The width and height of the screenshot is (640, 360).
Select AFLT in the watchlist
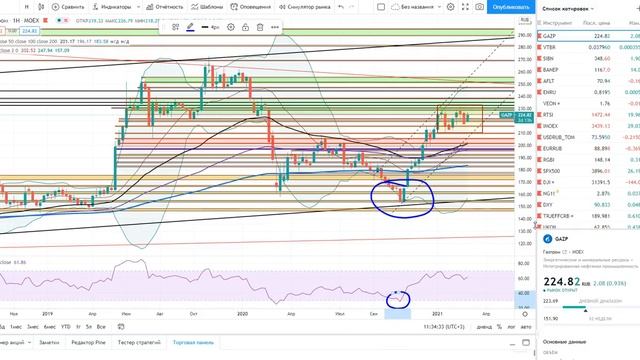588,81
